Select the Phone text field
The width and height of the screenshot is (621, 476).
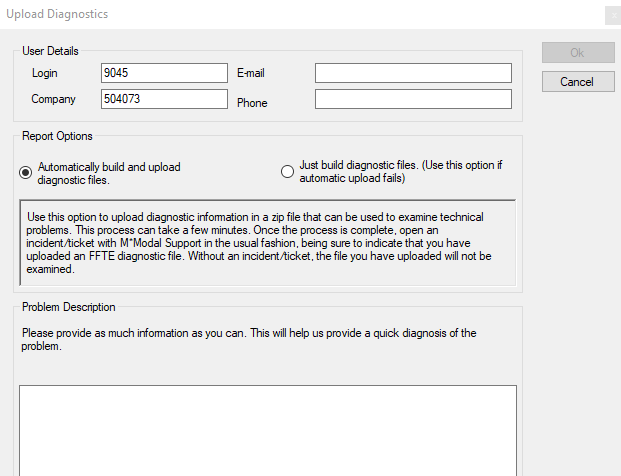(413, 99)
